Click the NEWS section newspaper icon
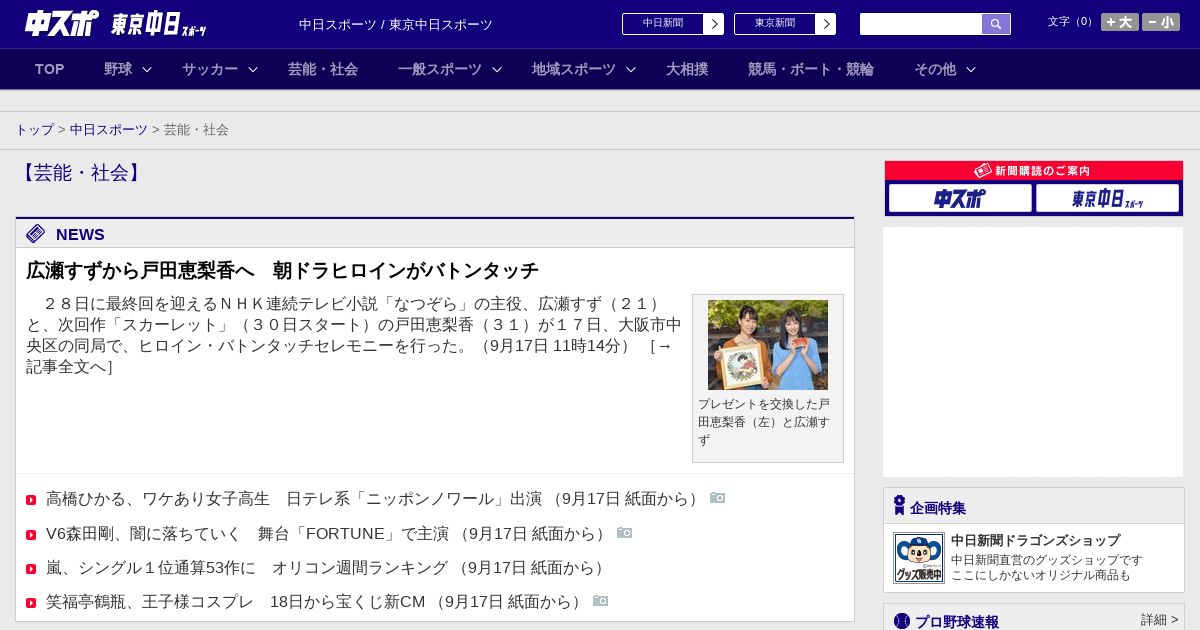1200x630 pixels. click(36, 233)
